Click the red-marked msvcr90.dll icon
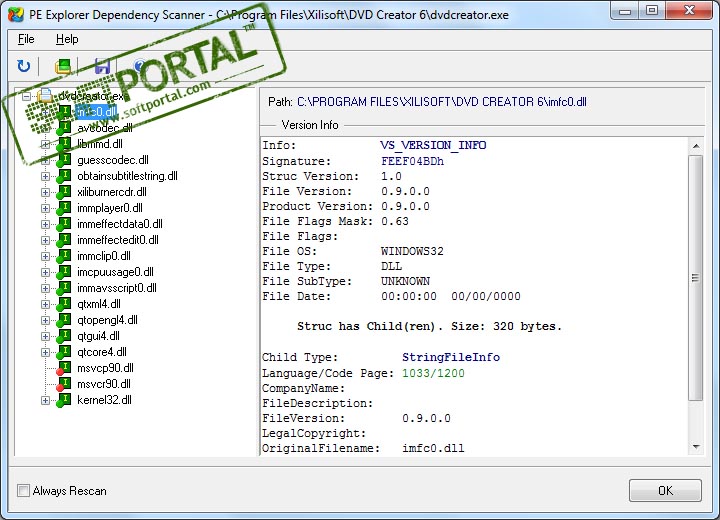The image size is (720, 520). pos(63,384)
